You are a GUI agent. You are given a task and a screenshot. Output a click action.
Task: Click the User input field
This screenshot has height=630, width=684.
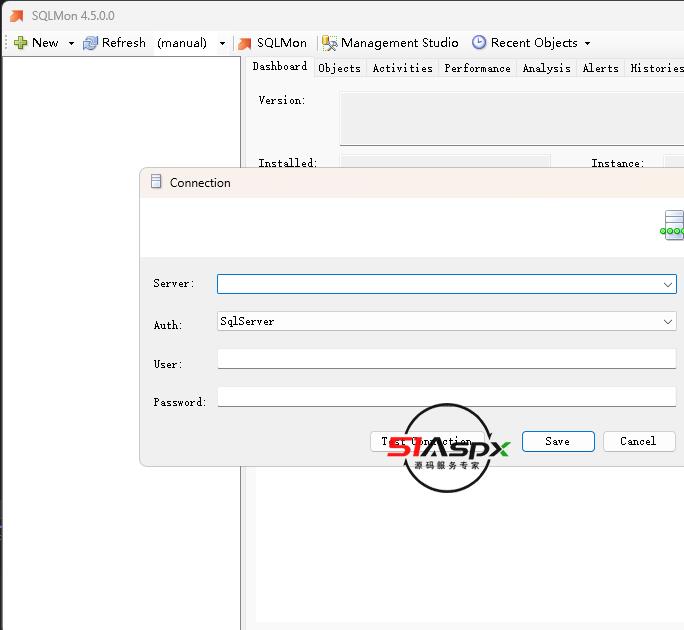(x=446, y=359)
